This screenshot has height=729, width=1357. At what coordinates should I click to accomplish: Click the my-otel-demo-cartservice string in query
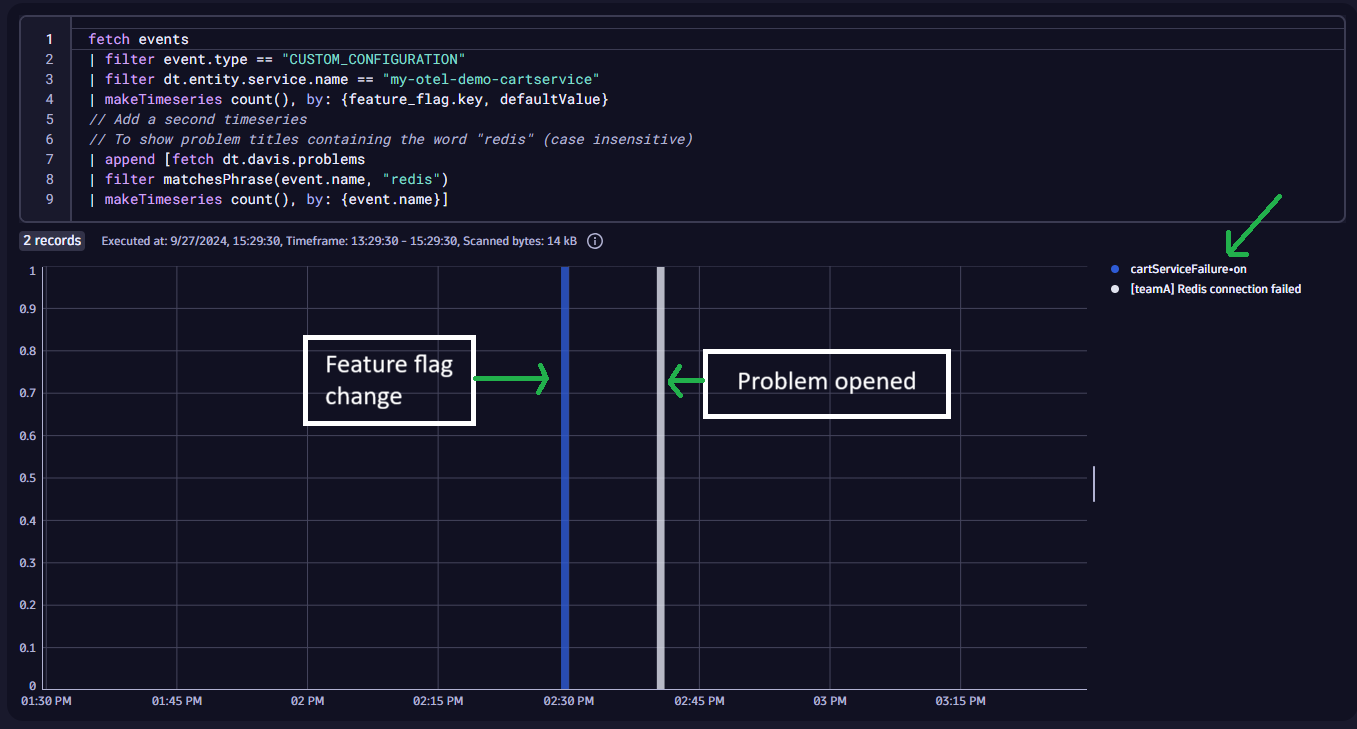490,79
